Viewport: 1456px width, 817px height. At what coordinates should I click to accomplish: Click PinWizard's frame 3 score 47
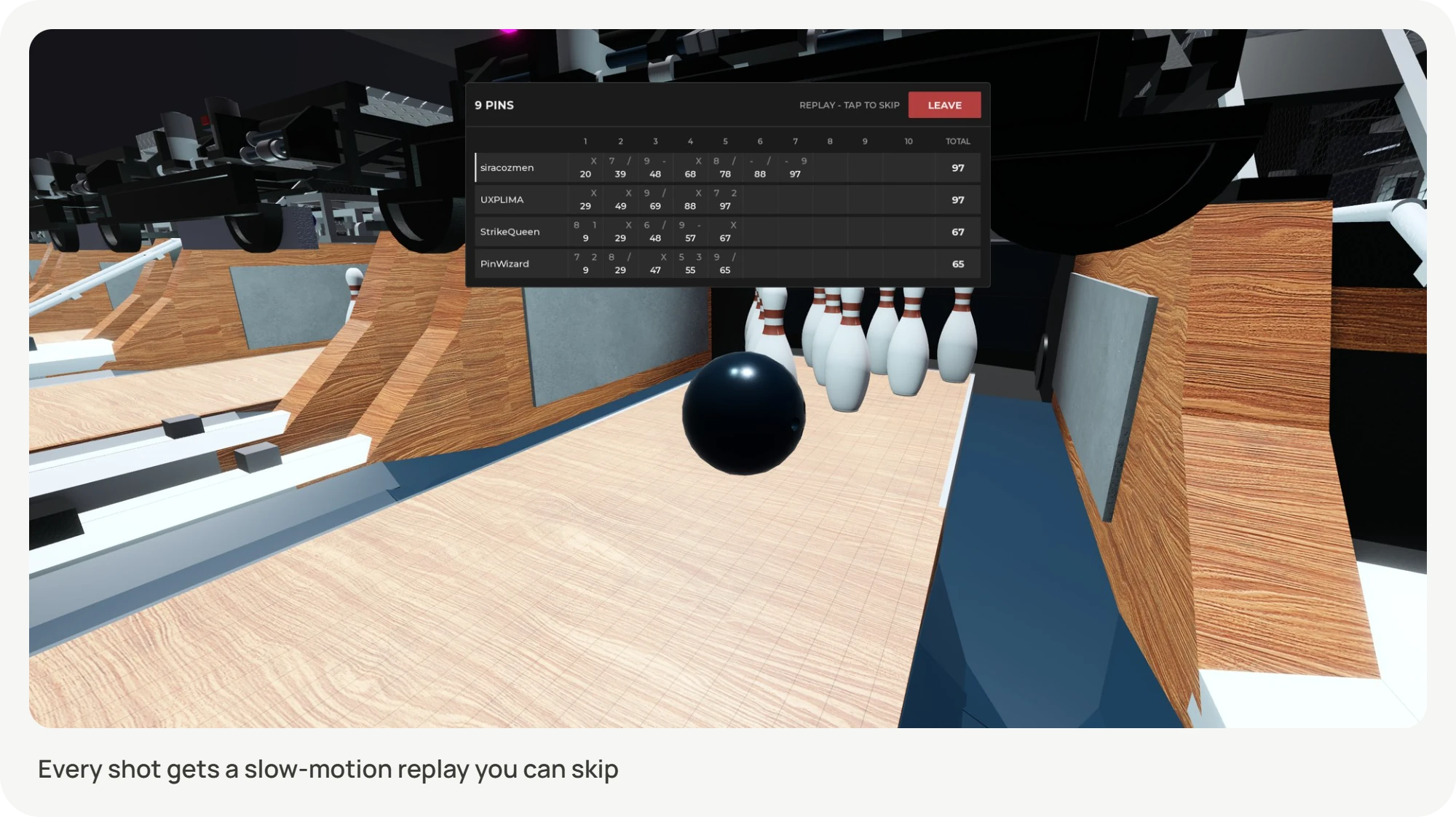click(x=655, y=270)
